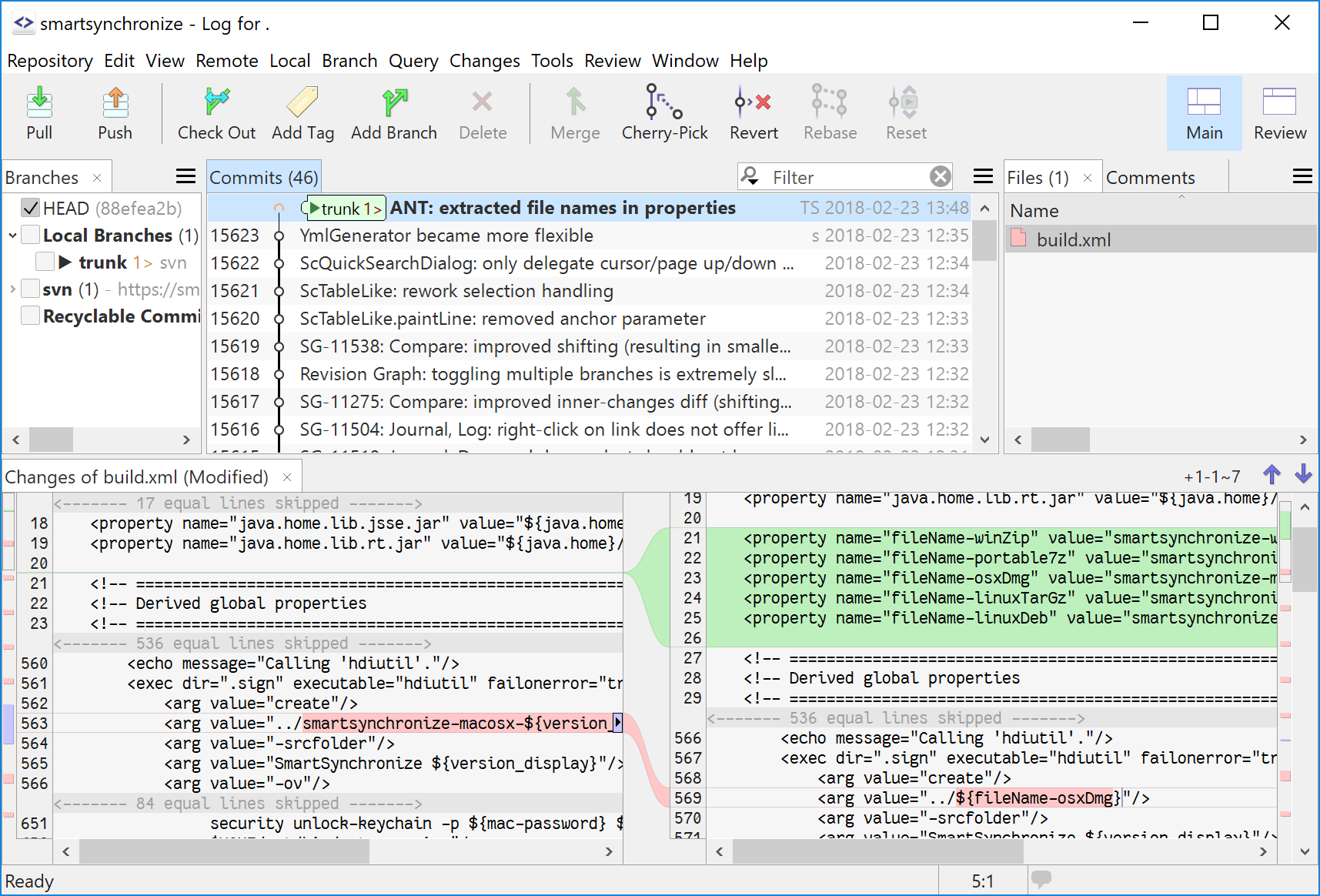Click the Add Tag icon
Screen dimensions: 1320x896
[302, 102]
